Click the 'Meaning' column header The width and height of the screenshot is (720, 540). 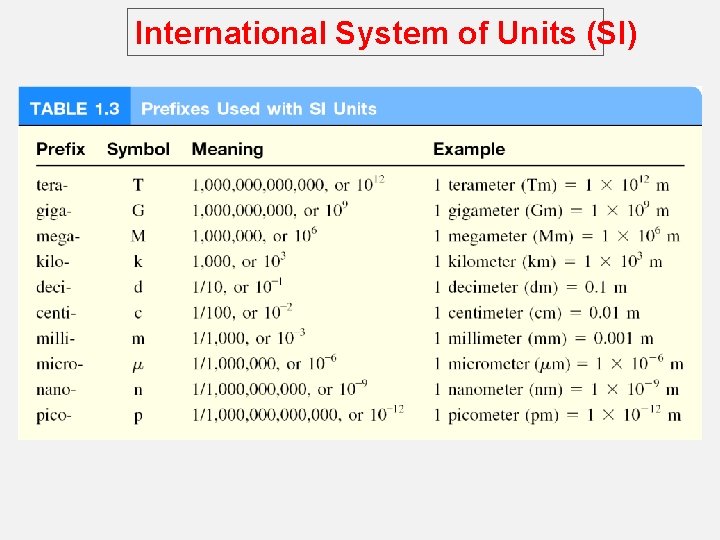[x=227, y=149]
